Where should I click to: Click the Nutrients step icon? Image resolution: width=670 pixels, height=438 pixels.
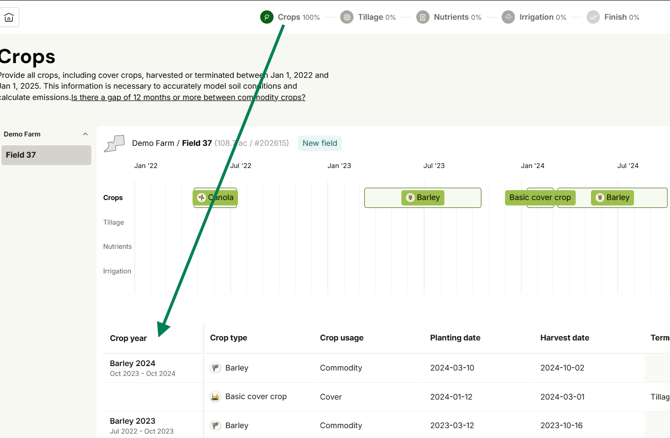(423, 17)
